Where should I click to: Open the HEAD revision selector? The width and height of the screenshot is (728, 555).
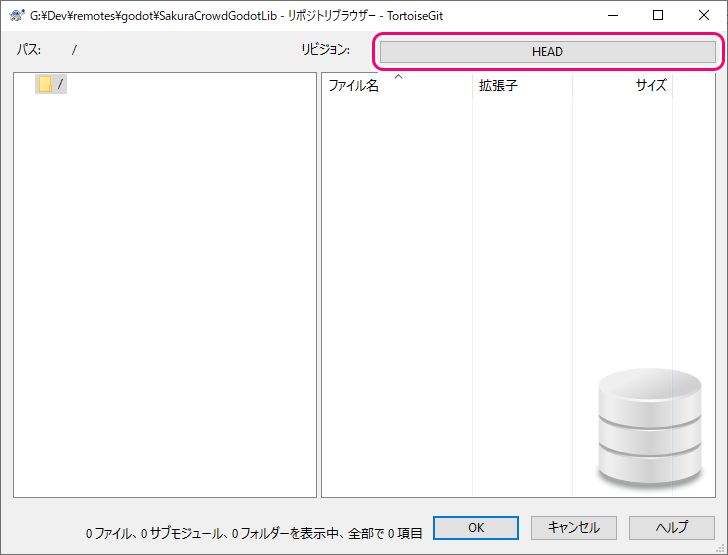(547, 51)
